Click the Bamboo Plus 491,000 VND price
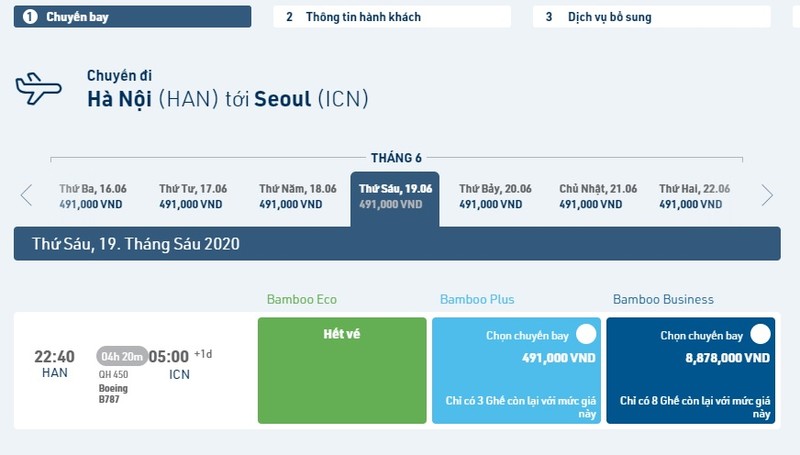 point(559,358)
